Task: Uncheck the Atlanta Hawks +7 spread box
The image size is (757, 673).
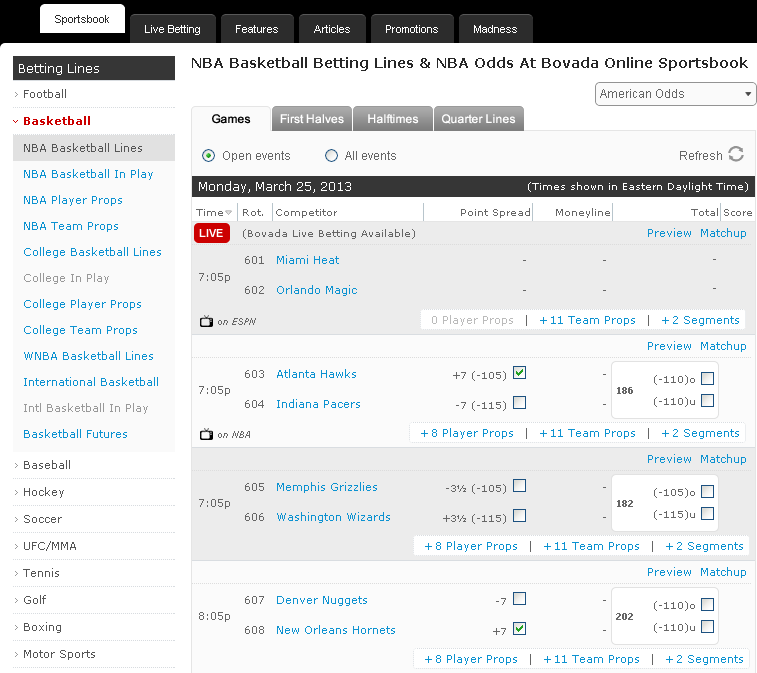Action: 519,373
